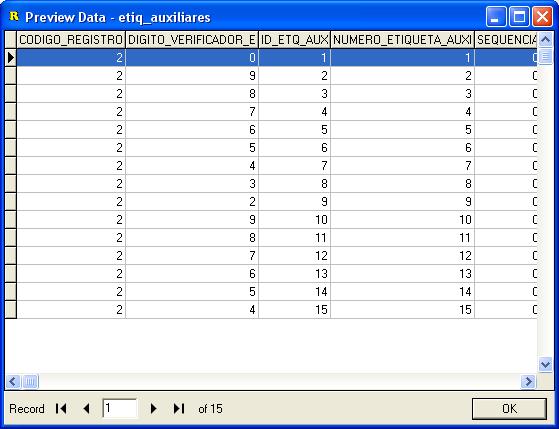Click the OK button
559x429 pixels.
pyautogui.click(x=509, y=409)
